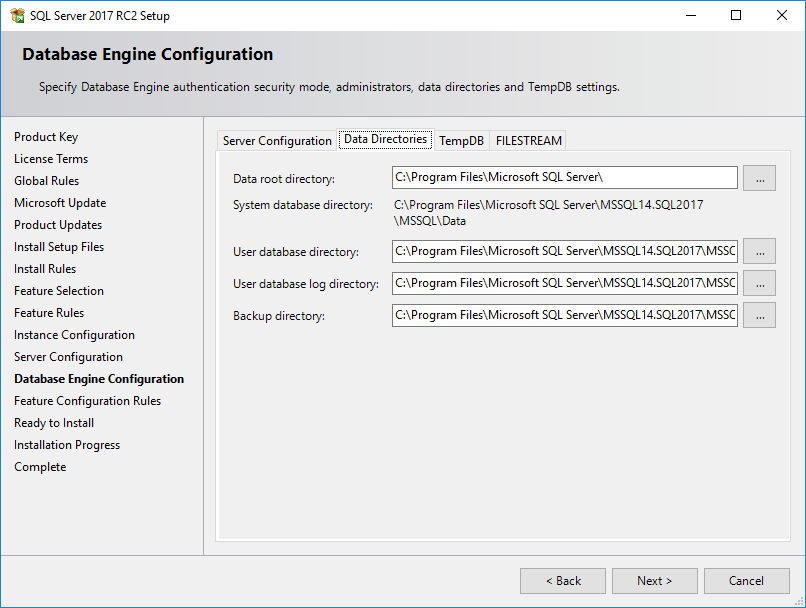Select the Feature Configuration Rules step
Image resolution: width=806 pixels, height=608 pixels.
click(x=87, y=401)
